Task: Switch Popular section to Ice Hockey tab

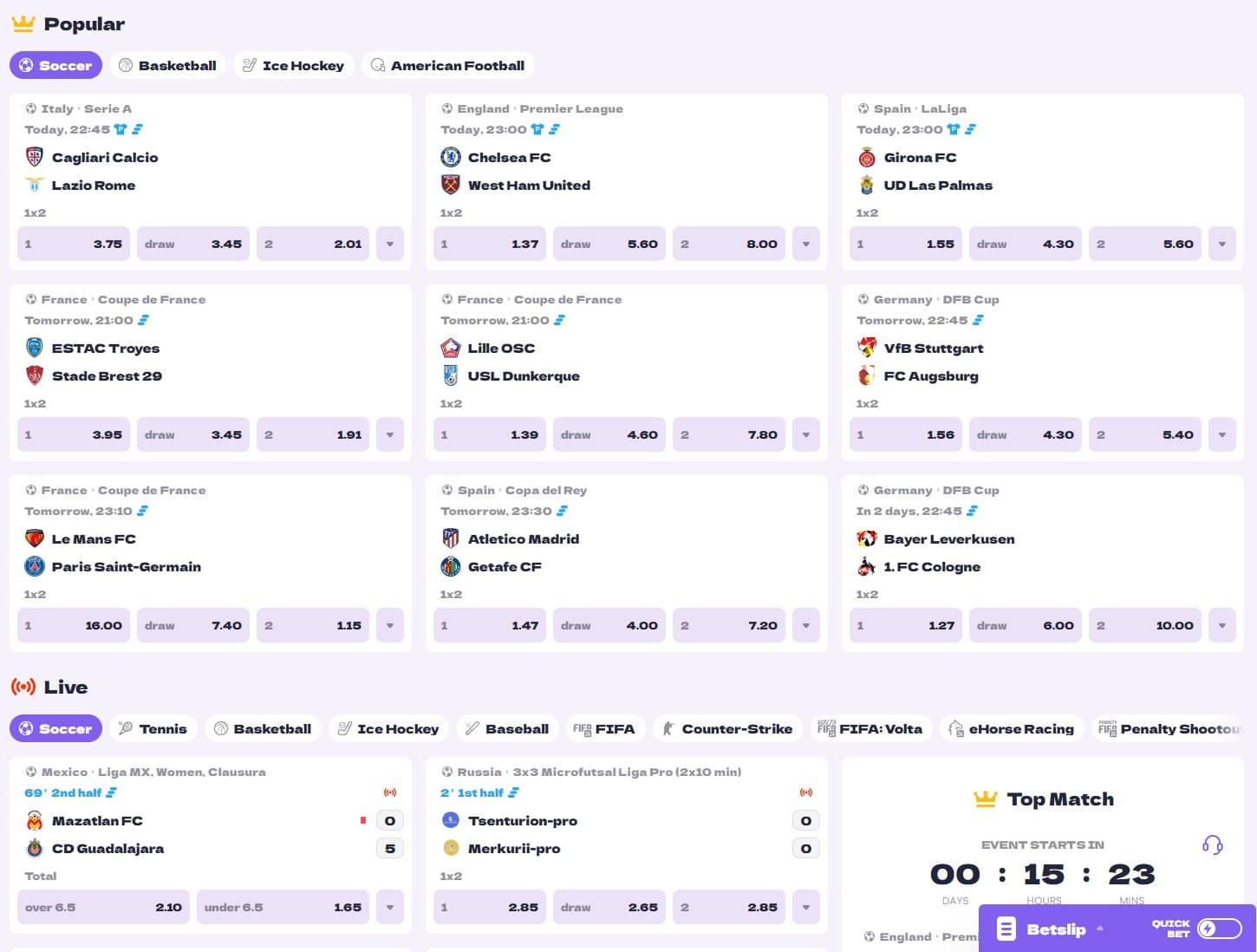Action: 293,65
